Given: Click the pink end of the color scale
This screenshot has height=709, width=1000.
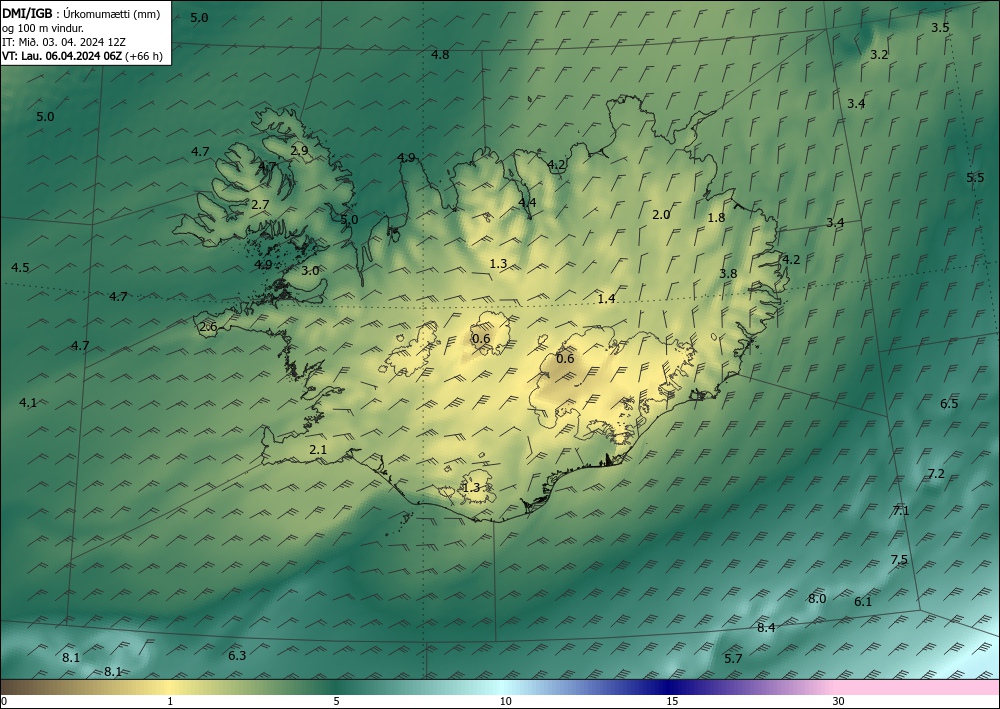Looking at the screenshot, I should pyautogui.click(x=918, y=687).
